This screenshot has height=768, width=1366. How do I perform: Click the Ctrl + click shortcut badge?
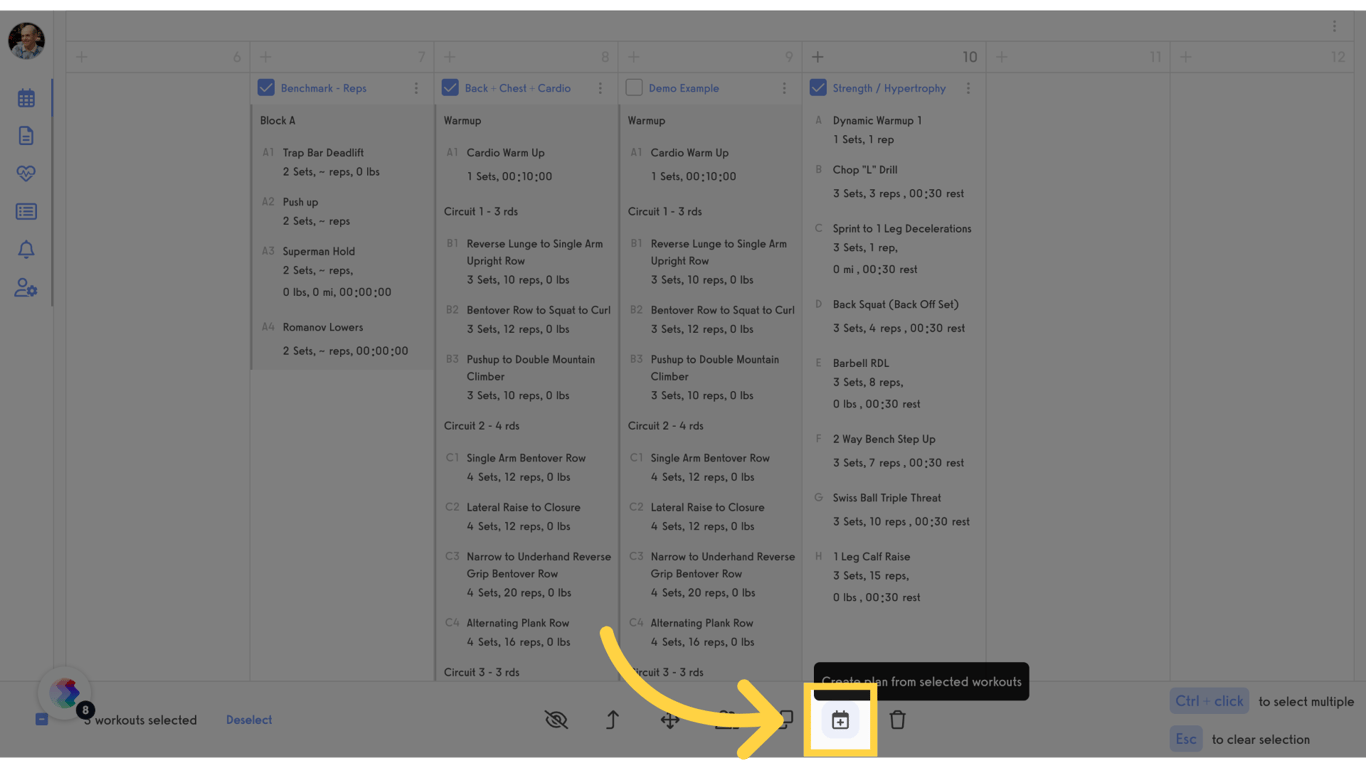[1209, 701]
